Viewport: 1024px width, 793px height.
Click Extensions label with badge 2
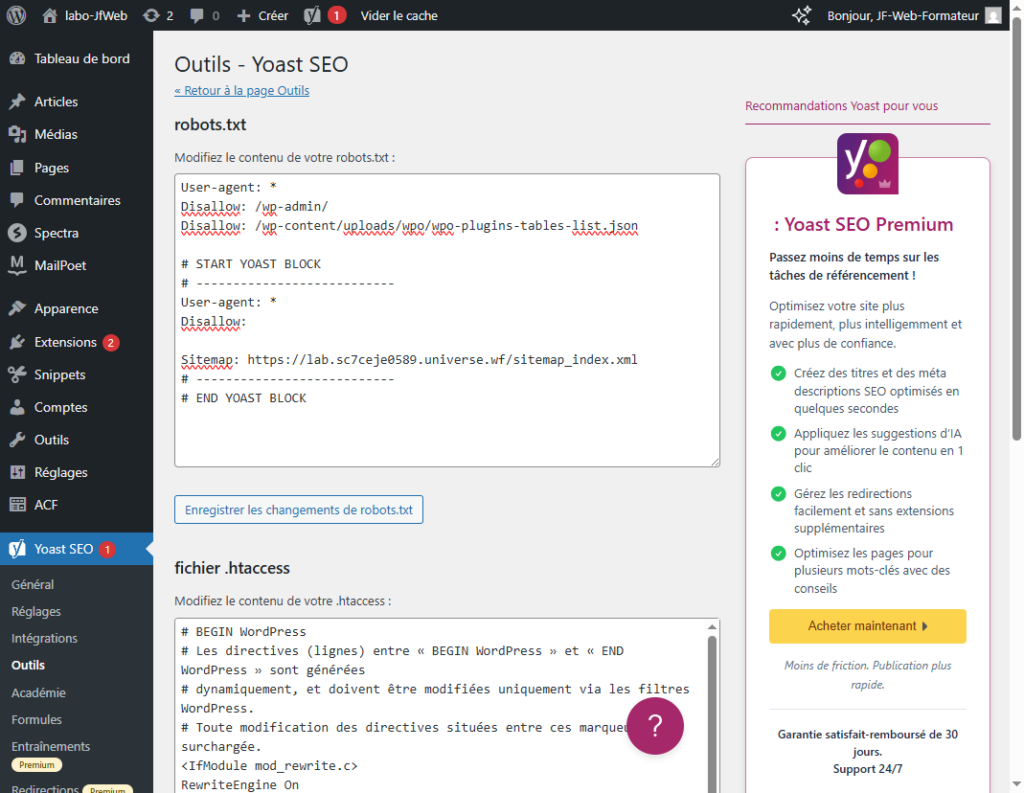[65, 342]
